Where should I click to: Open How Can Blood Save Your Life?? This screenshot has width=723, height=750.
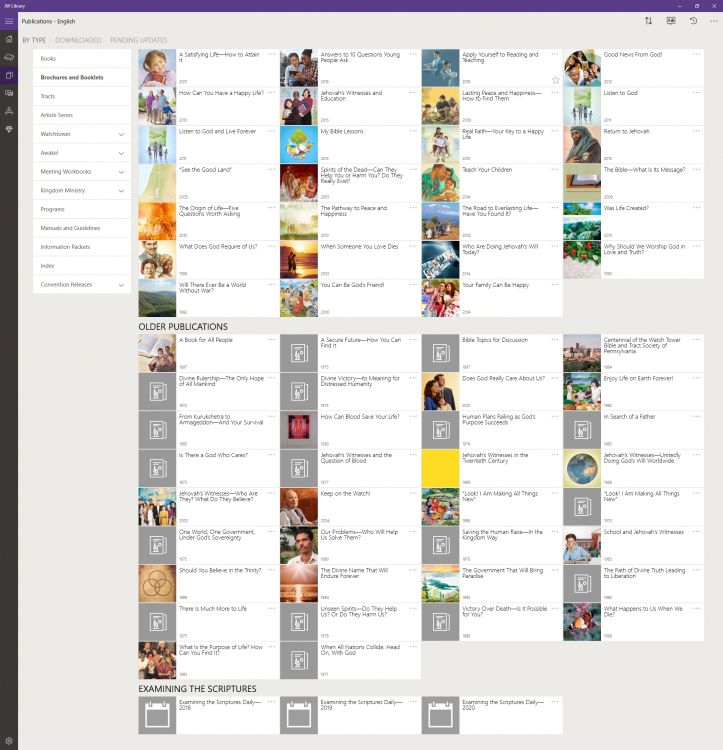pyautogui.click(x=350, y=430)
